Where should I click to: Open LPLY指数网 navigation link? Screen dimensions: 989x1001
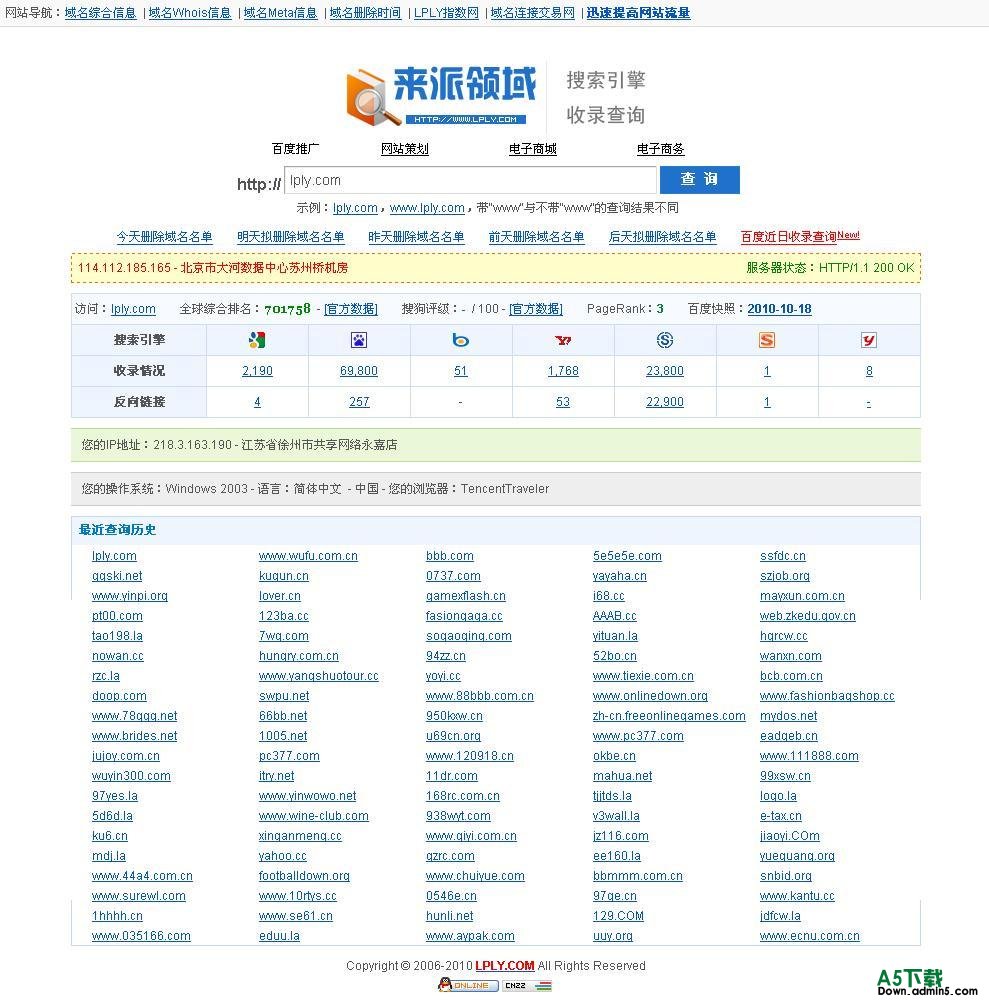point(446,13)
